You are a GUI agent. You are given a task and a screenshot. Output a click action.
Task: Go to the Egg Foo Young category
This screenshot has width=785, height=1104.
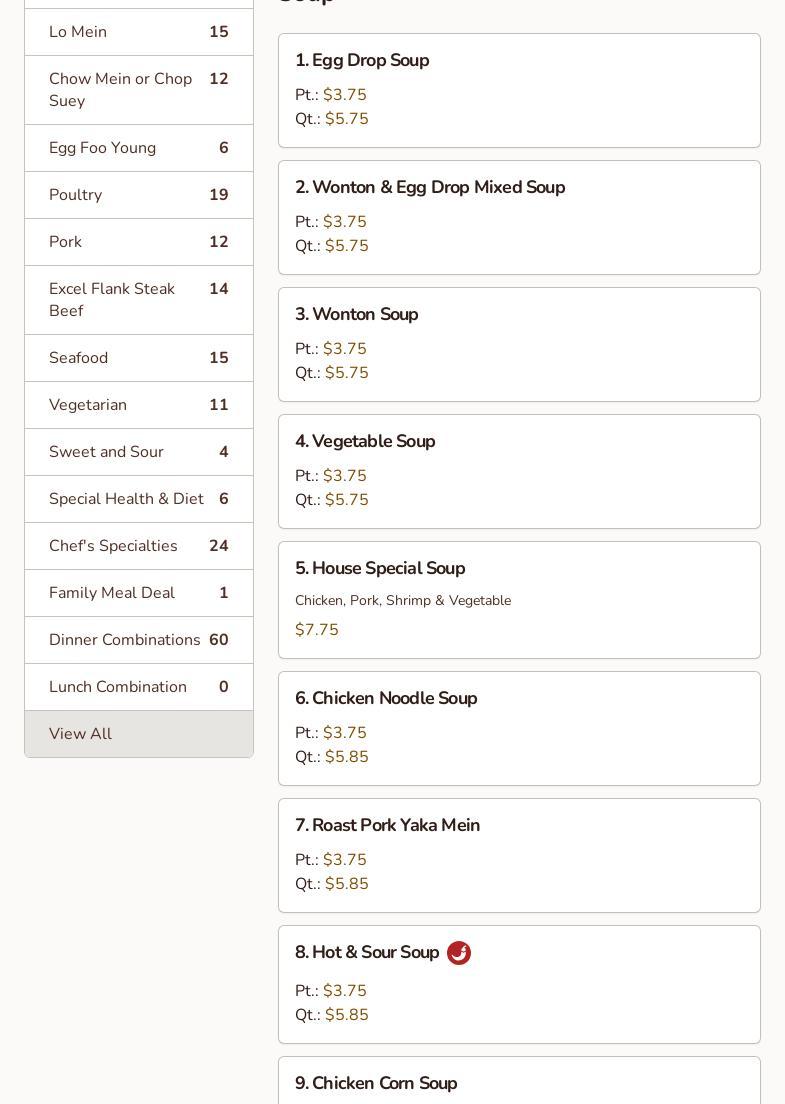138,148
